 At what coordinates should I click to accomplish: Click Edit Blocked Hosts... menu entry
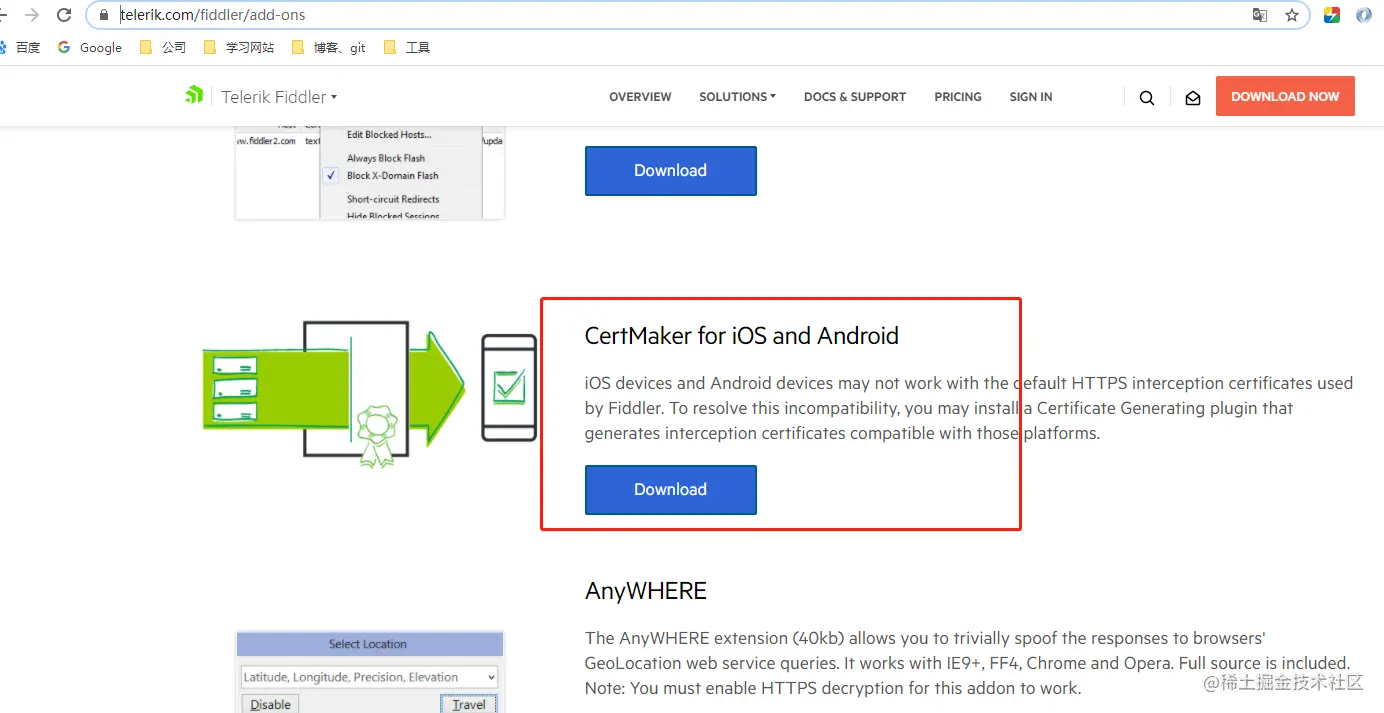click(x=389, y=134)
